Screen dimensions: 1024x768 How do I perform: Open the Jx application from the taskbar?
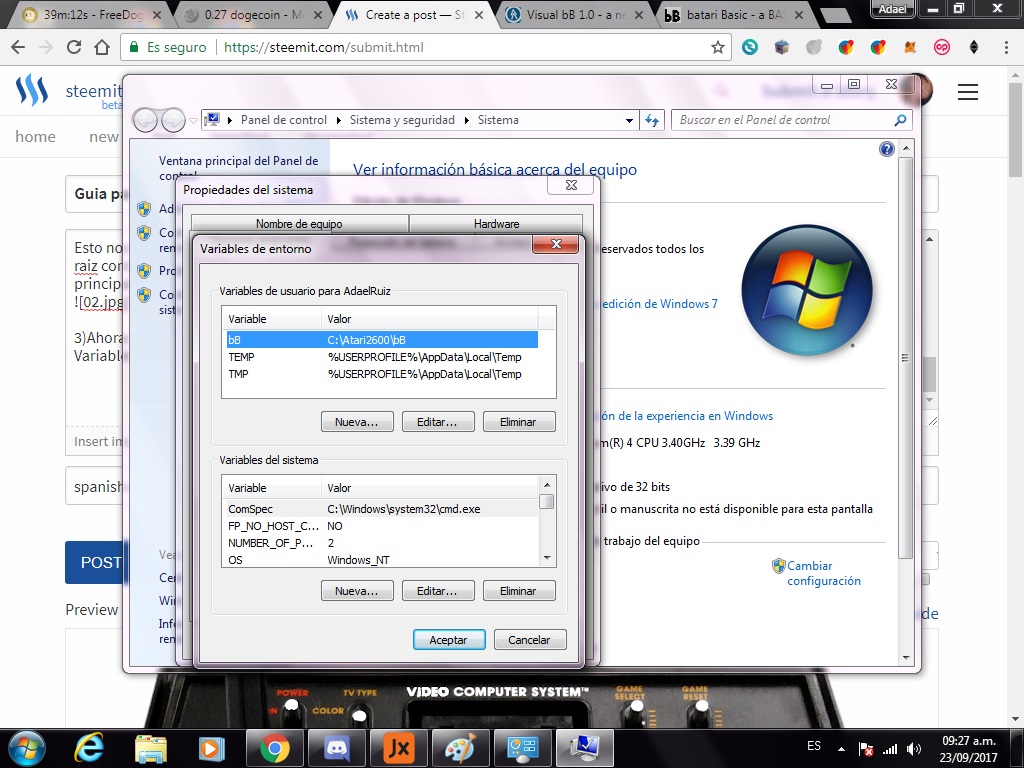398,748
